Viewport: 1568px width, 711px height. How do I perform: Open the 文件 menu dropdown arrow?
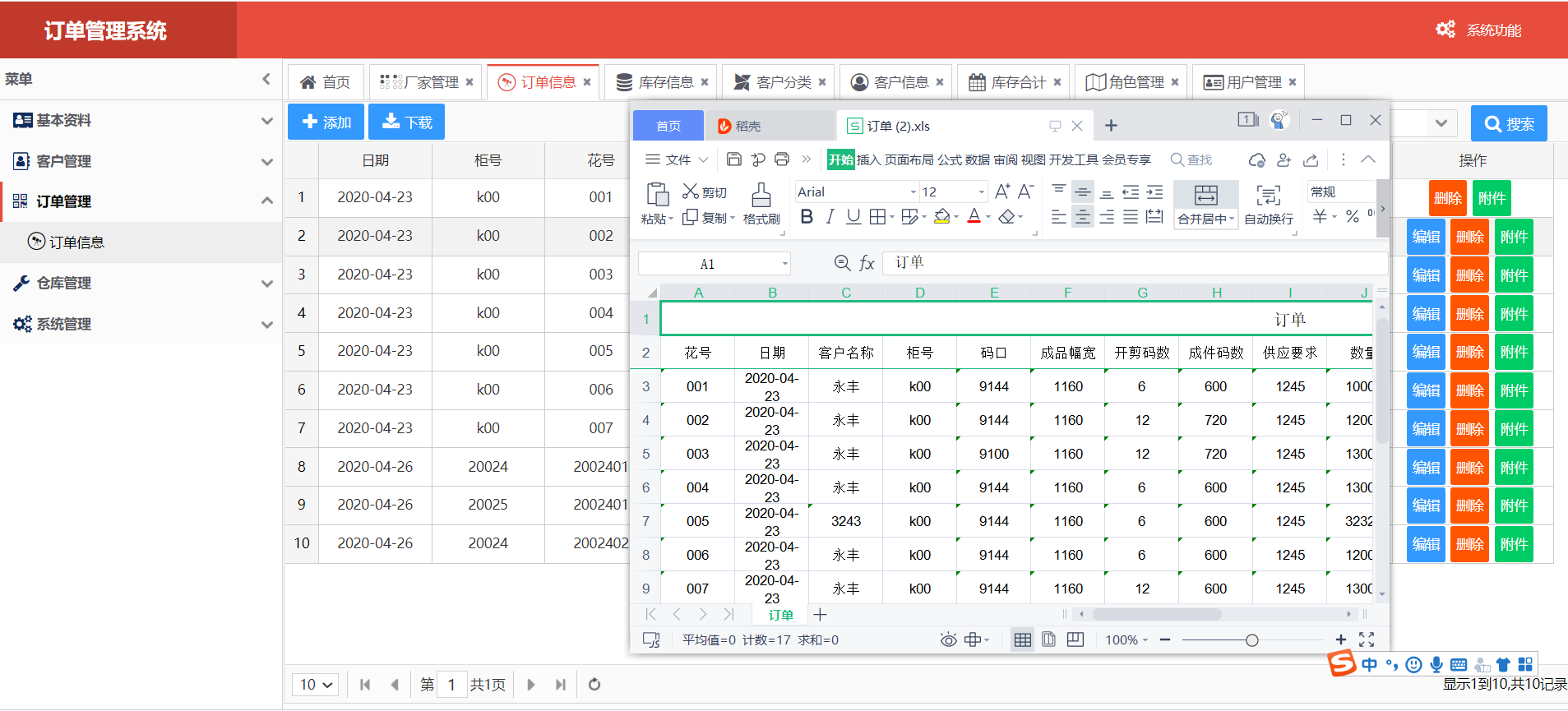click(703, 159)
